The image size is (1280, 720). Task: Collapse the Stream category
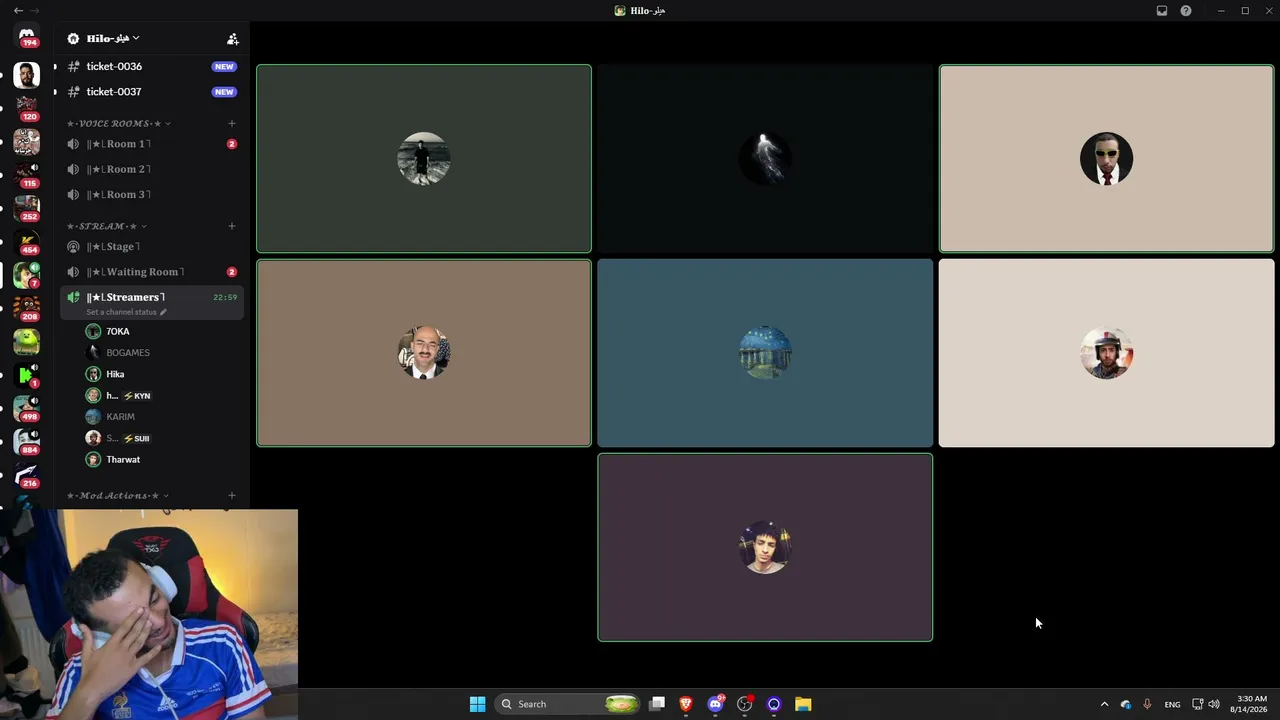coord(107,226)
